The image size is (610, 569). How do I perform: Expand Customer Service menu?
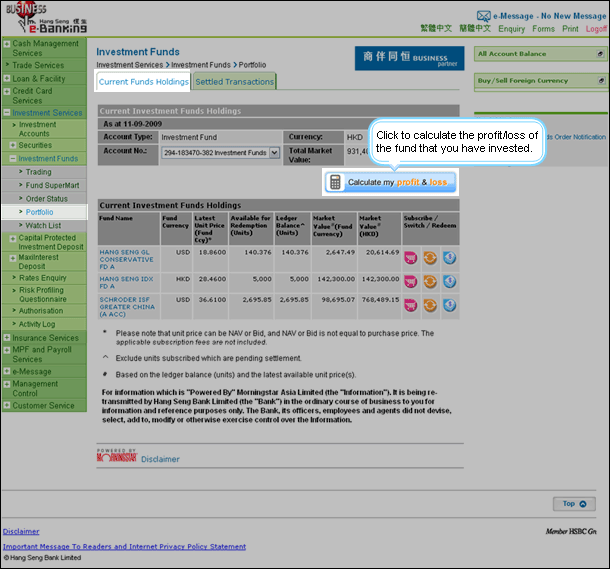pos(7,405)
